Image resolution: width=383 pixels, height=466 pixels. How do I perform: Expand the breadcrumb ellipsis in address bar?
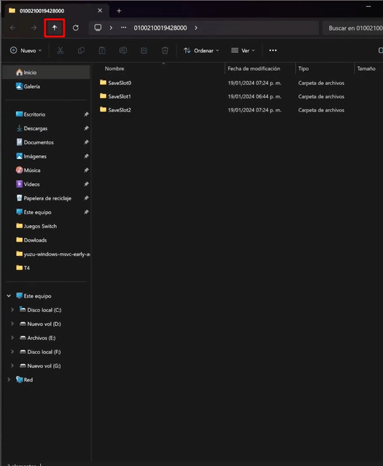click(x=124, y=28)
